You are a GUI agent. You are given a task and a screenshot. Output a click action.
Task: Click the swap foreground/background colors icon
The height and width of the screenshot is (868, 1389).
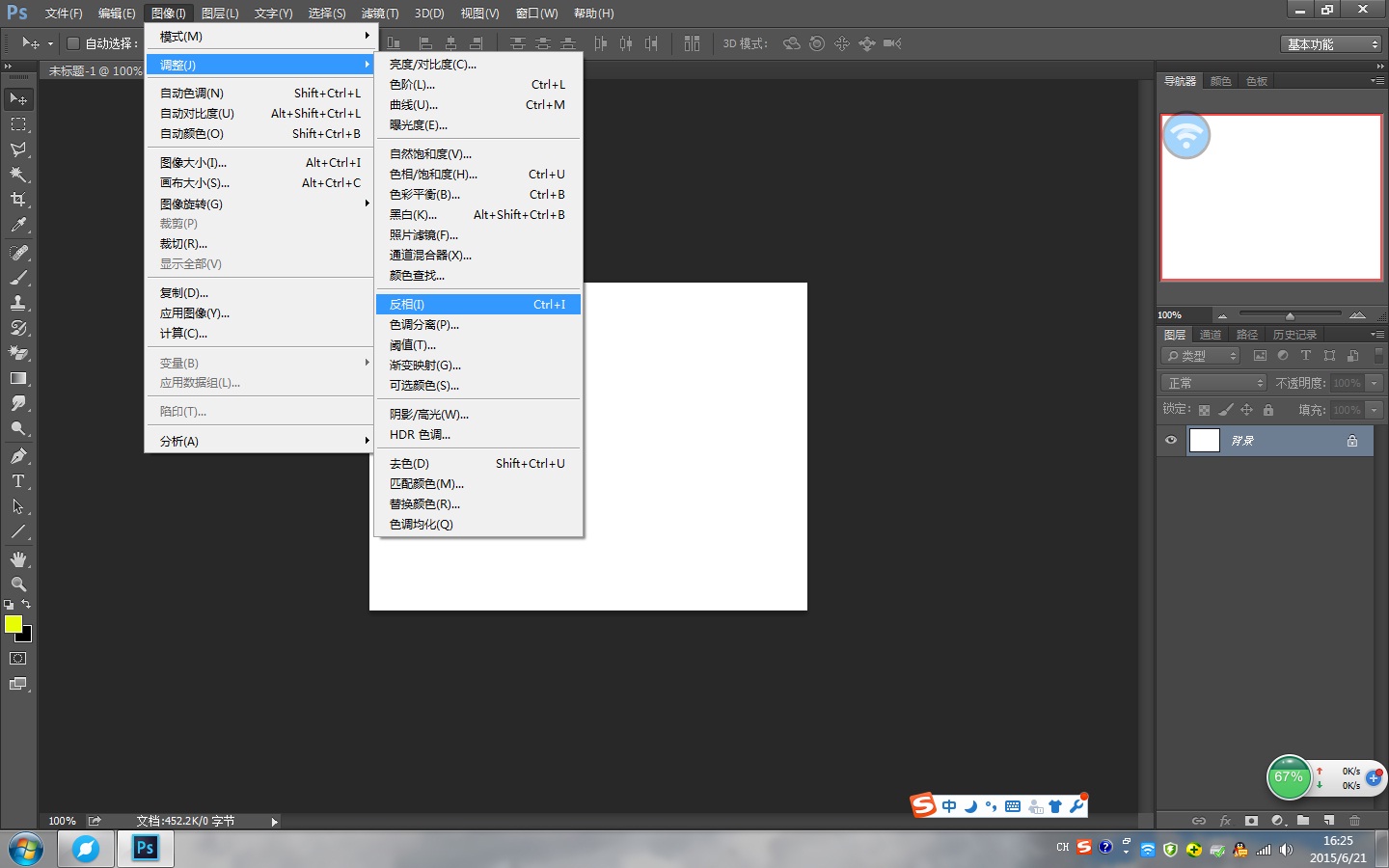(x=26, y=605)
